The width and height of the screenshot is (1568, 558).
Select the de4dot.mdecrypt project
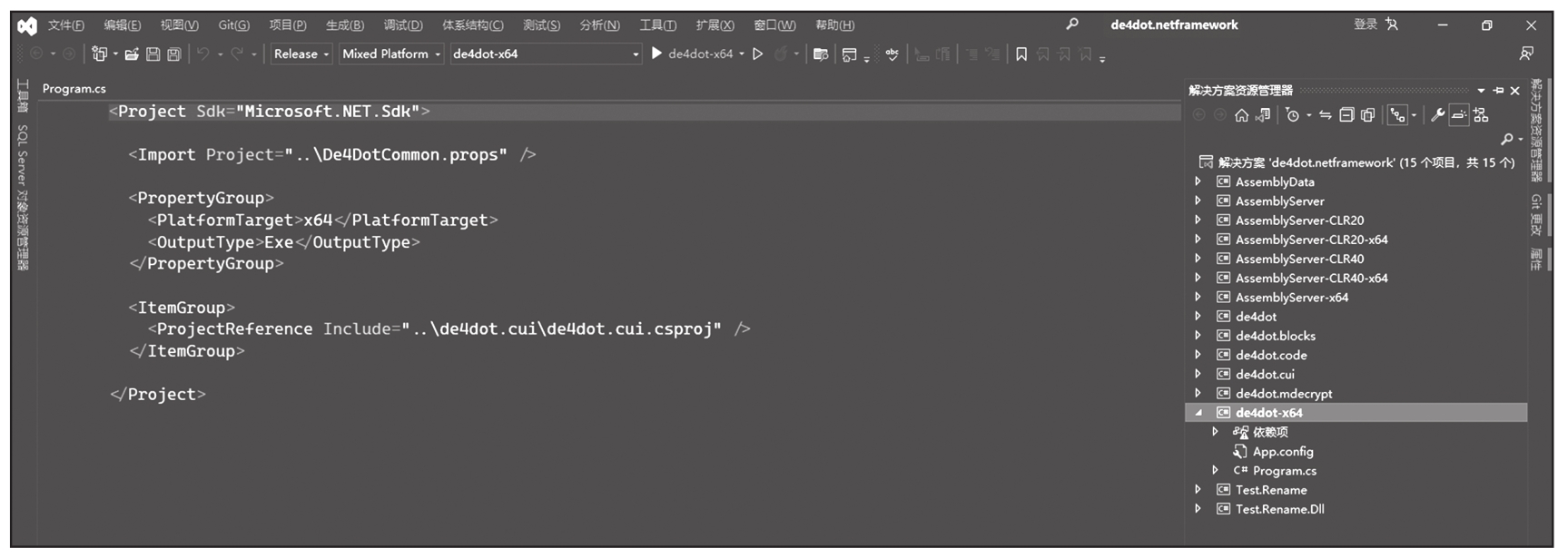pyautogui.click(x=1284, y=394)
